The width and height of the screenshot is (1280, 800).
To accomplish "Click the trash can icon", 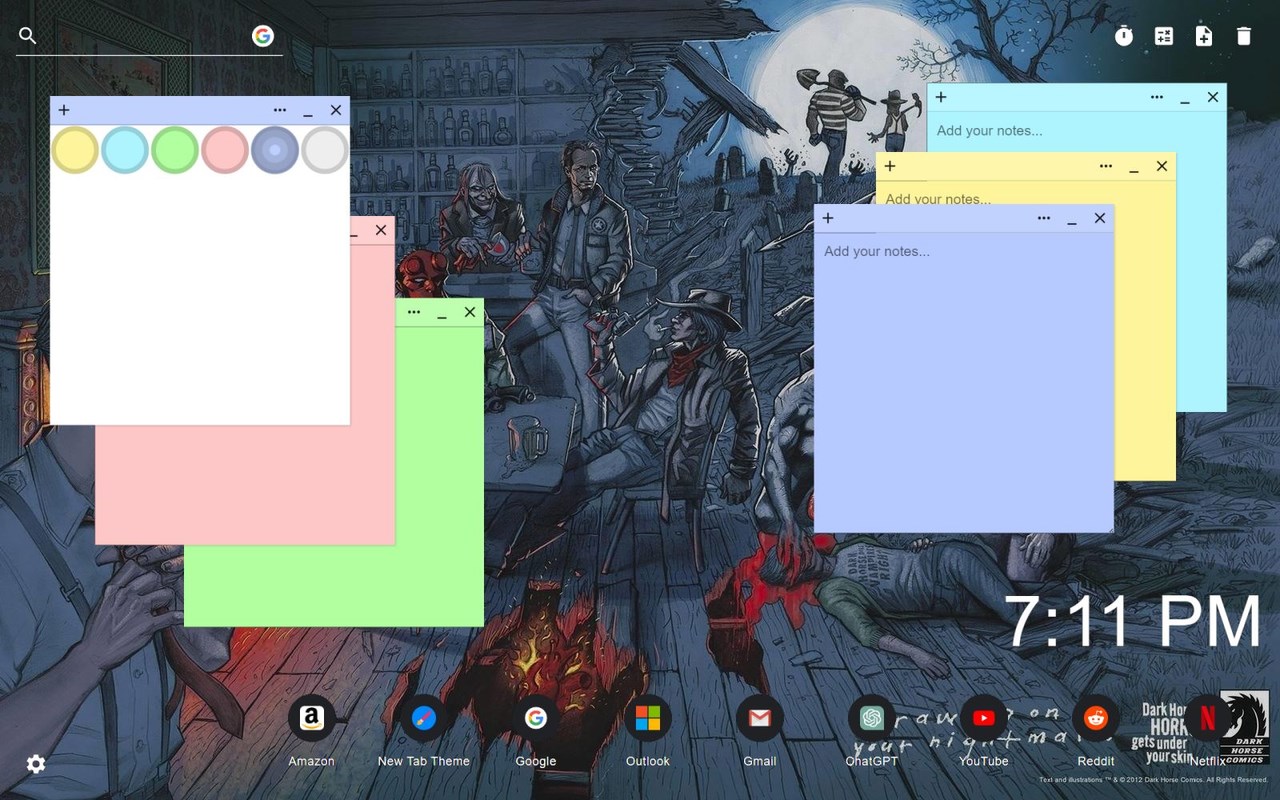I will 1244,36.
